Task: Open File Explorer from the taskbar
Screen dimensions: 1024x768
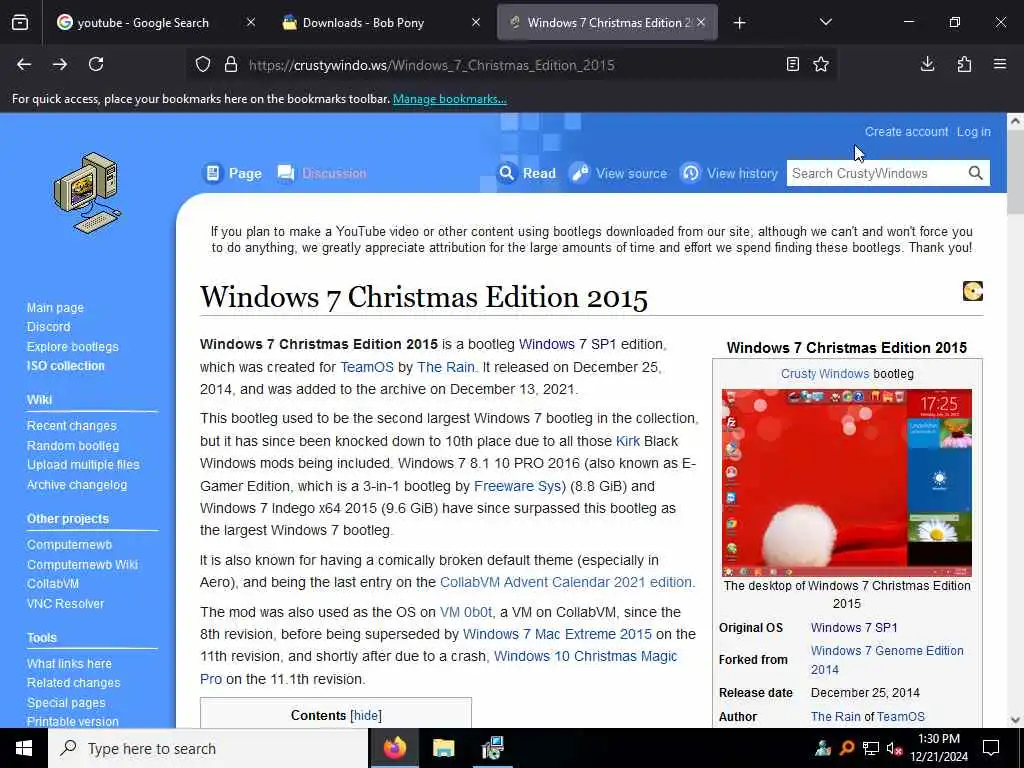Action: pos(443,748)
